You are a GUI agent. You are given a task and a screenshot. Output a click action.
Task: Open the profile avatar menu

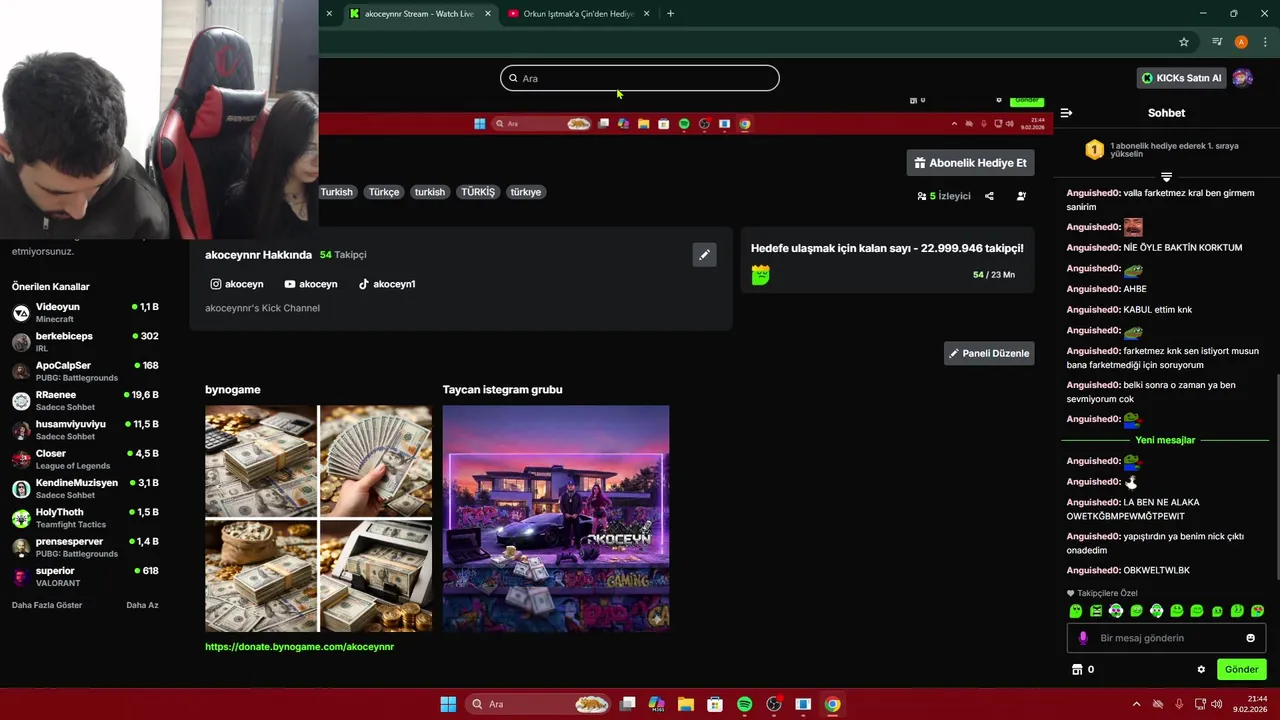tap(1243, 78)
